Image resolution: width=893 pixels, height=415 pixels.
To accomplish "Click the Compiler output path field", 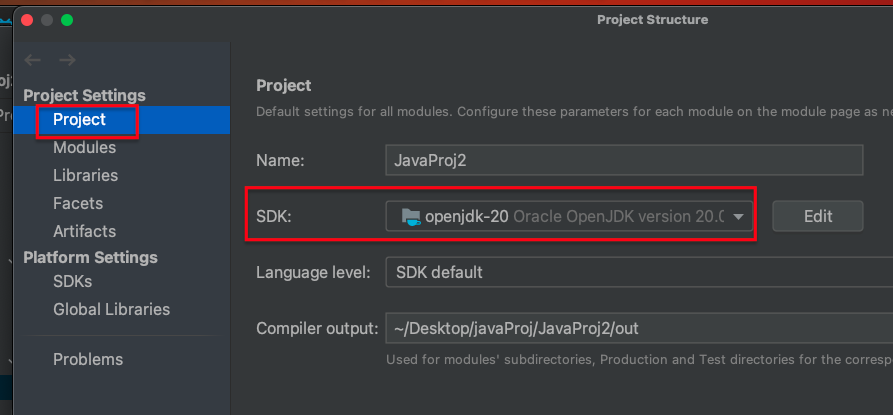I will 639,328.
